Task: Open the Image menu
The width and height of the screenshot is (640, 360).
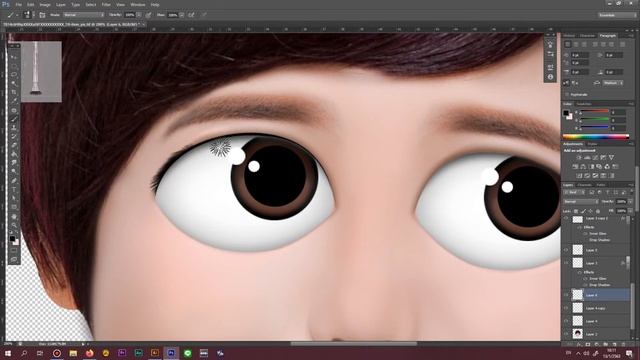Action: coord(45,5)
